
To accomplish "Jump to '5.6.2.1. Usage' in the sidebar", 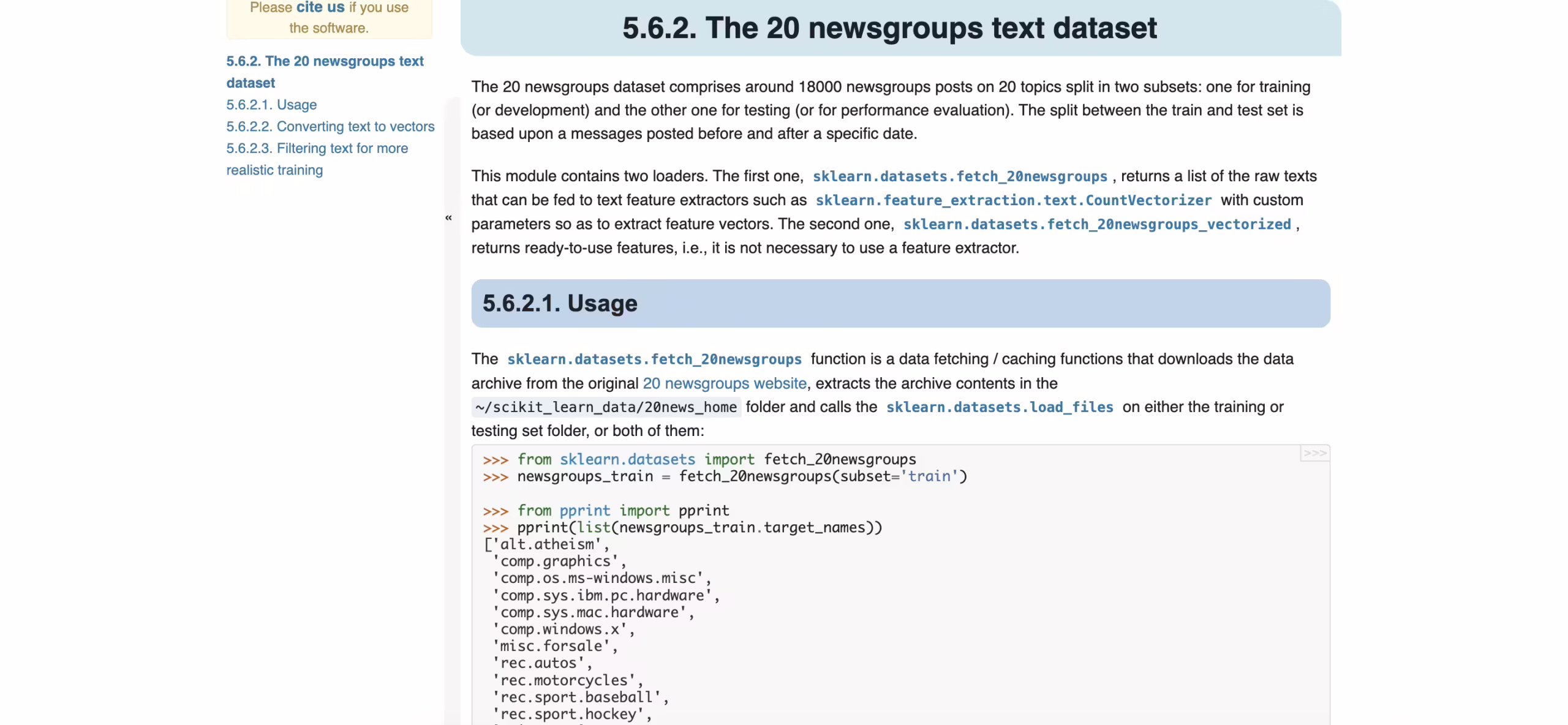I will (x=271, y=105).
